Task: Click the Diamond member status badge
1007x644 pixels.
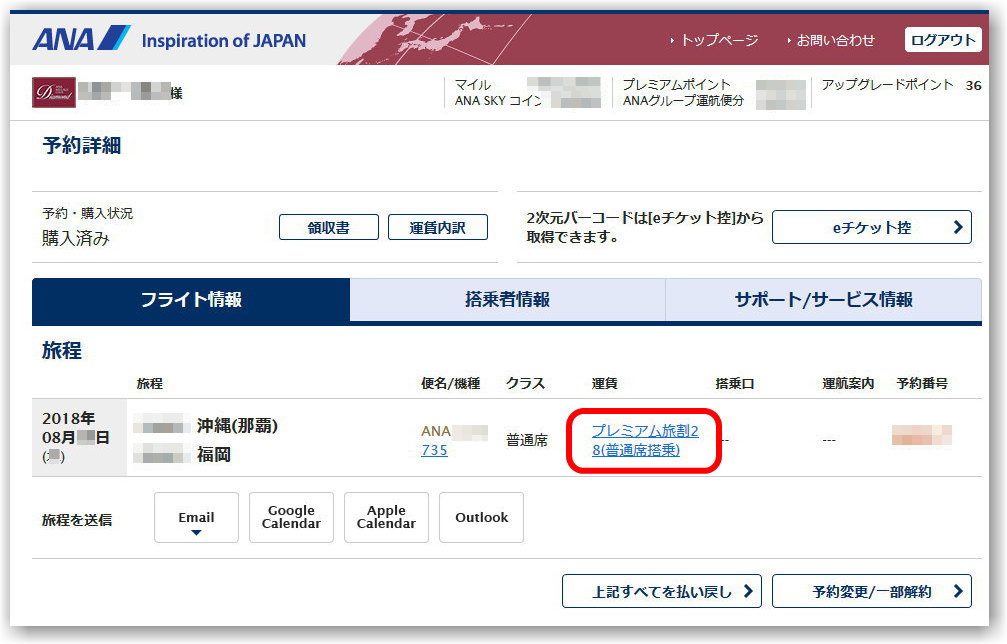Action: [x=54, y=92]
